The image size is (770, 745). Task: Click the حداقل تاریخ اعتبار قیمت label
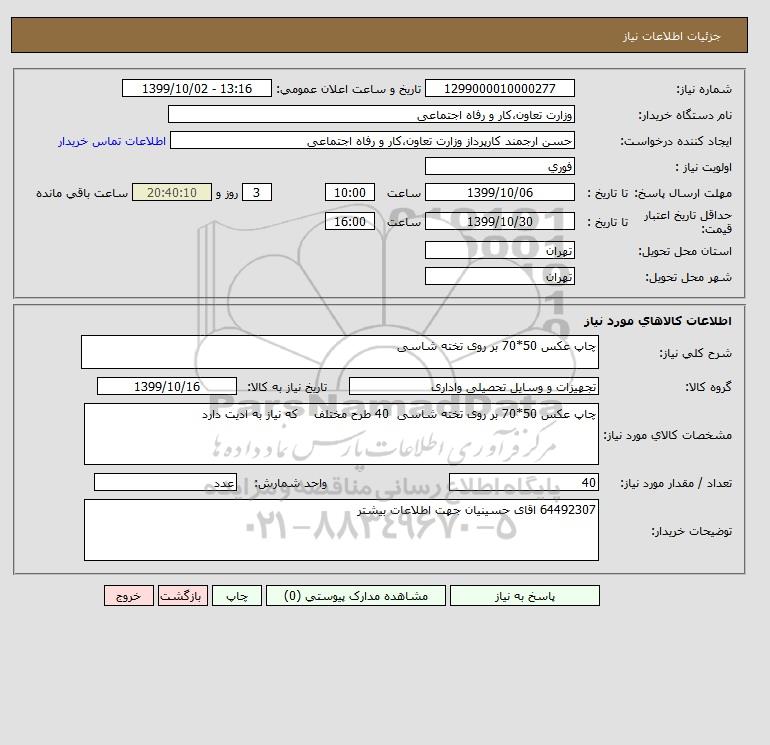(x=688, y=221)
